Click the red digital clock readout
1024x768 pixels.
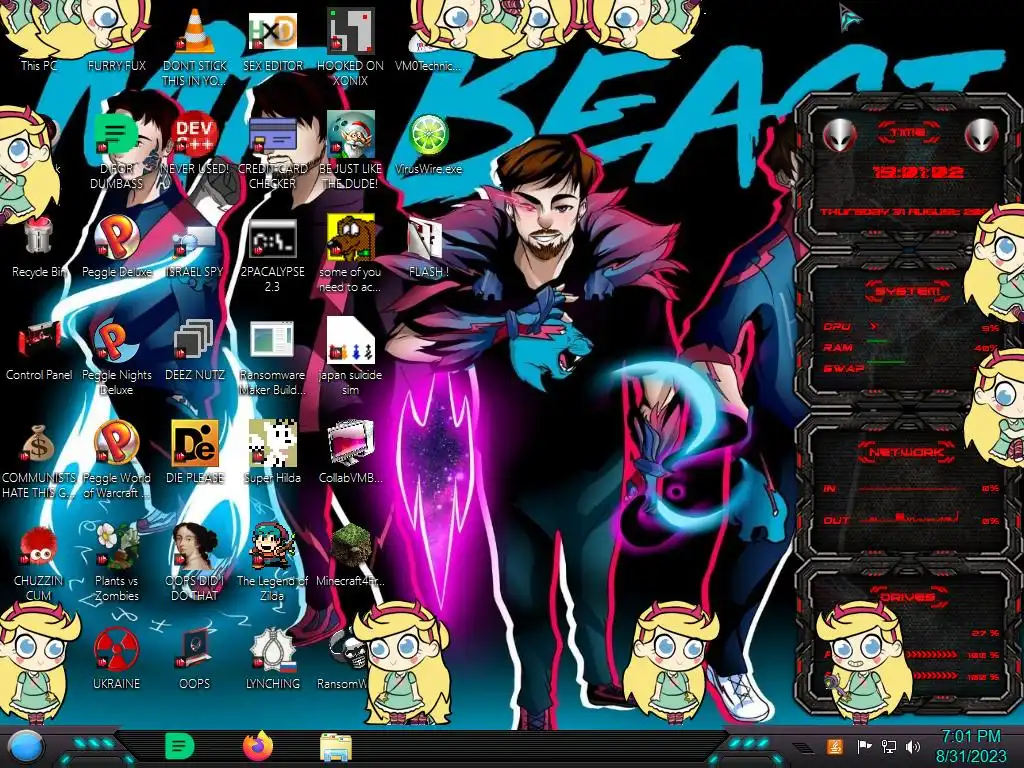pyautogui.click(x=918, y=172)
